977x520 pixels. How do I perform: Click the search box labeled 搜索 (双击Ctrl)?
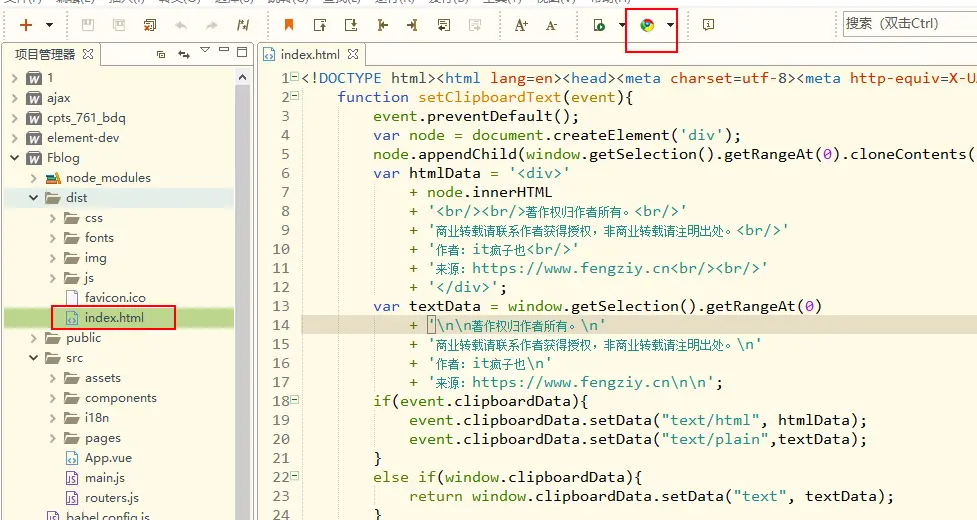click(x=908, y=24)
